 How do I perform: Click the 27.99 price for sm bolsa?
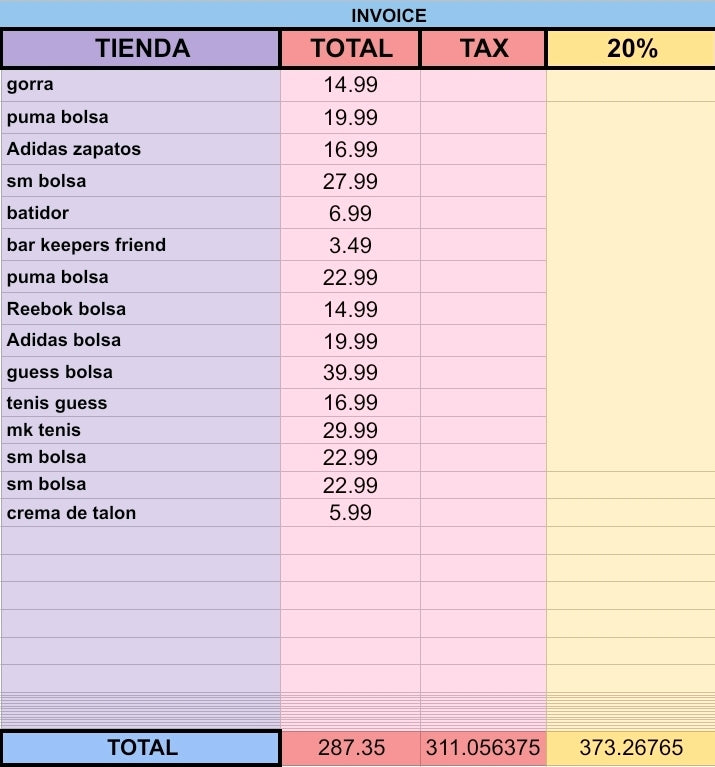350,181
